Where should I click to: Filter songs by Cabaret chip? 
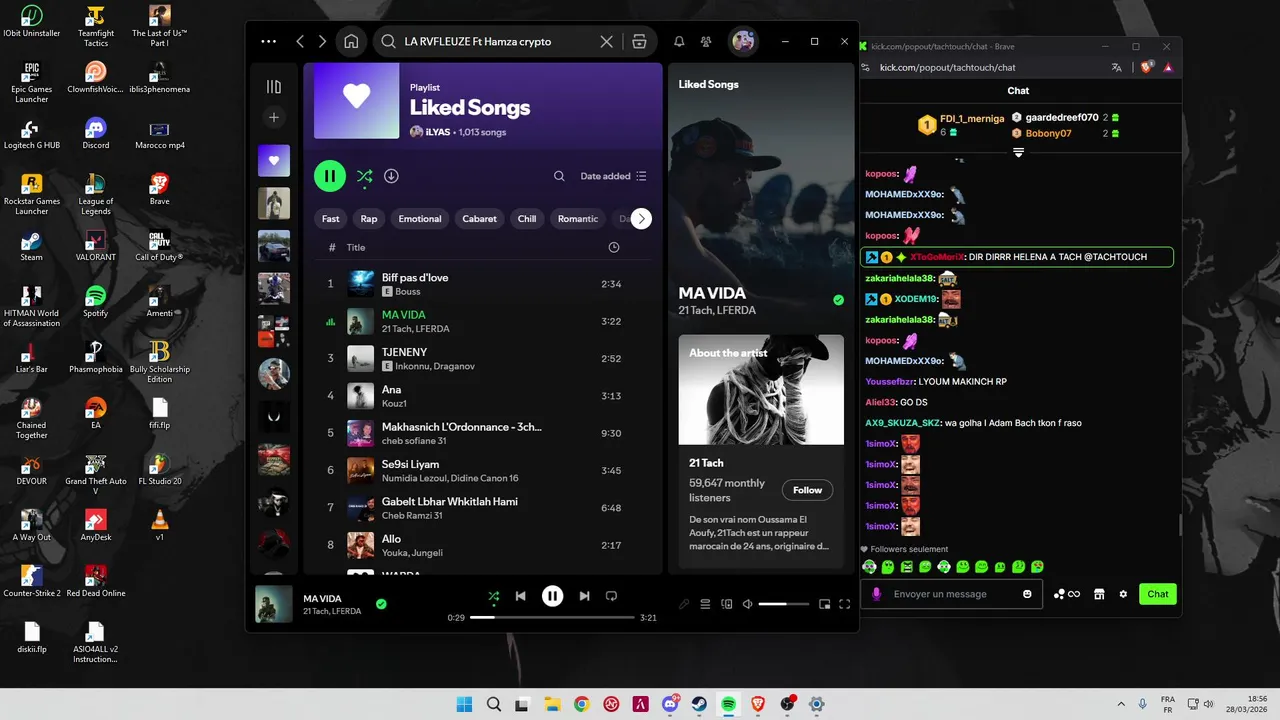(480, 219)
